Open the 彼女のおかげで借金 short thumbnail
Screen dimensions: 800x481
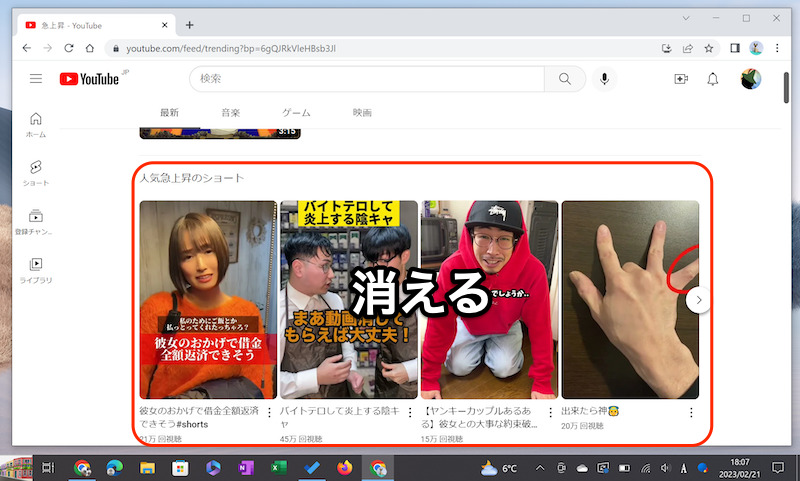[x=208, y=300]
